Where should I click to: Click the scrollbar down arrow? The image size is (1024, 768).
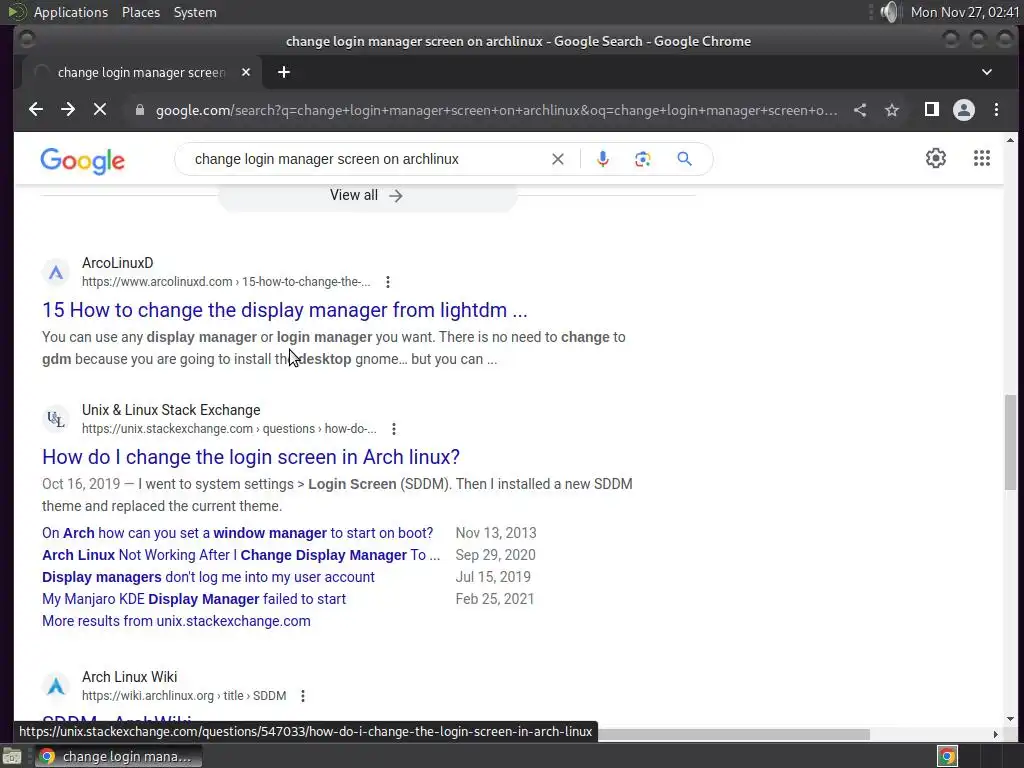pyautogui.click(x=1010, y=719)
